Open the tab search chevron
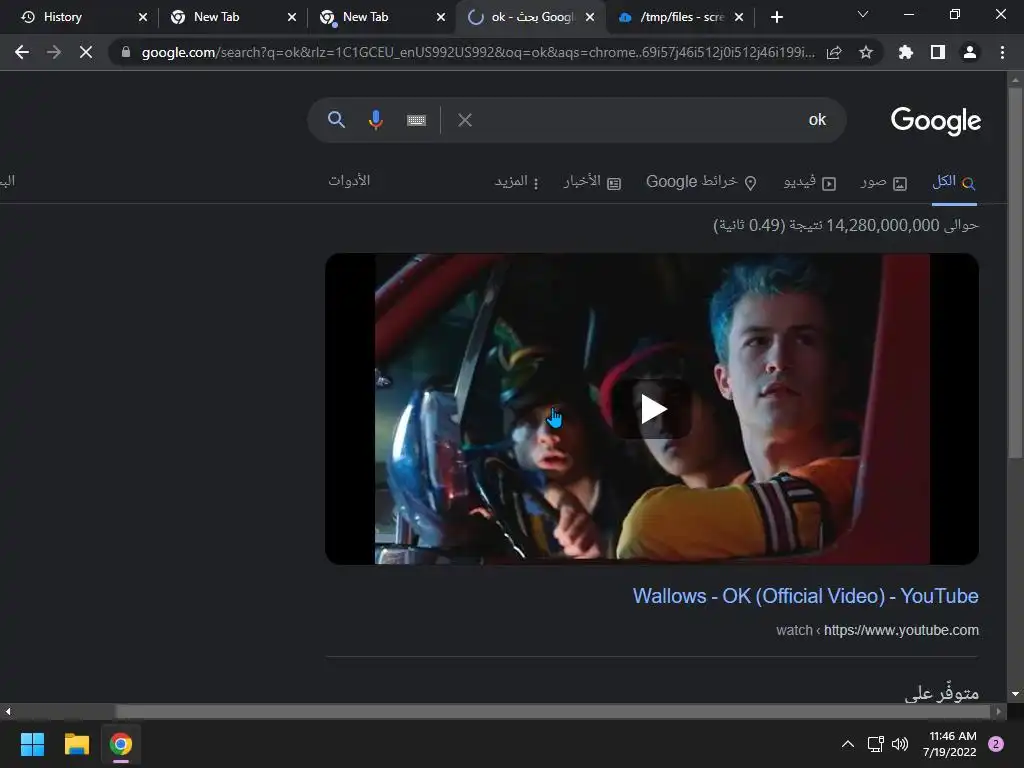 [x=863, y=14]
